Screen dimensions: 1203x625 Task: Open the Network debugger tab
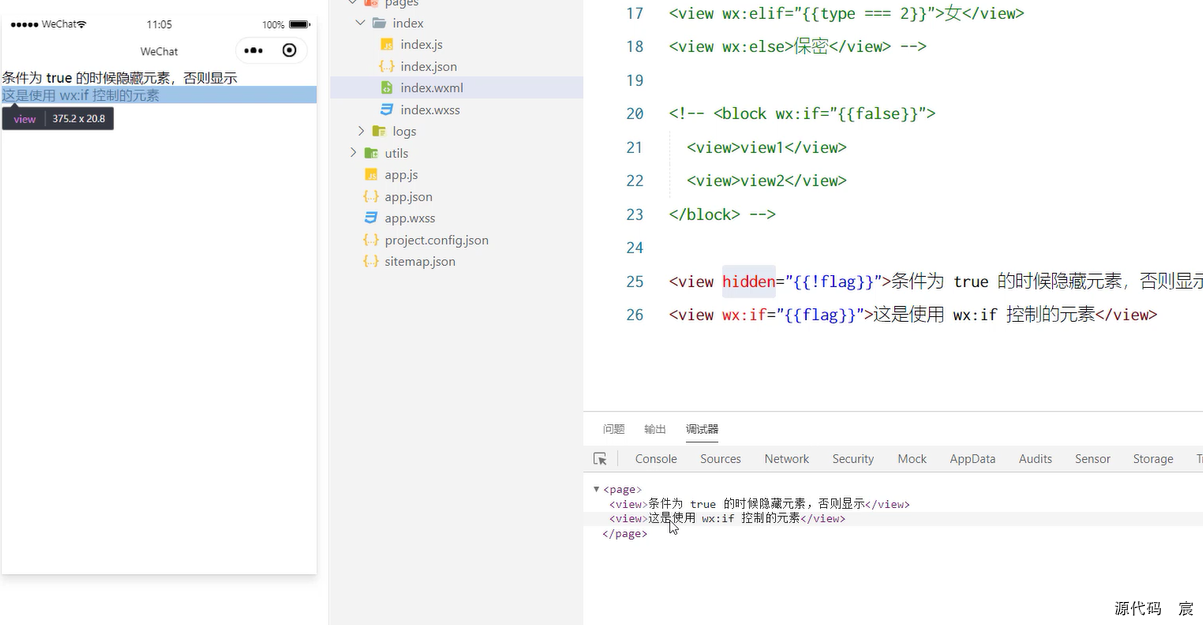point(787,459)
